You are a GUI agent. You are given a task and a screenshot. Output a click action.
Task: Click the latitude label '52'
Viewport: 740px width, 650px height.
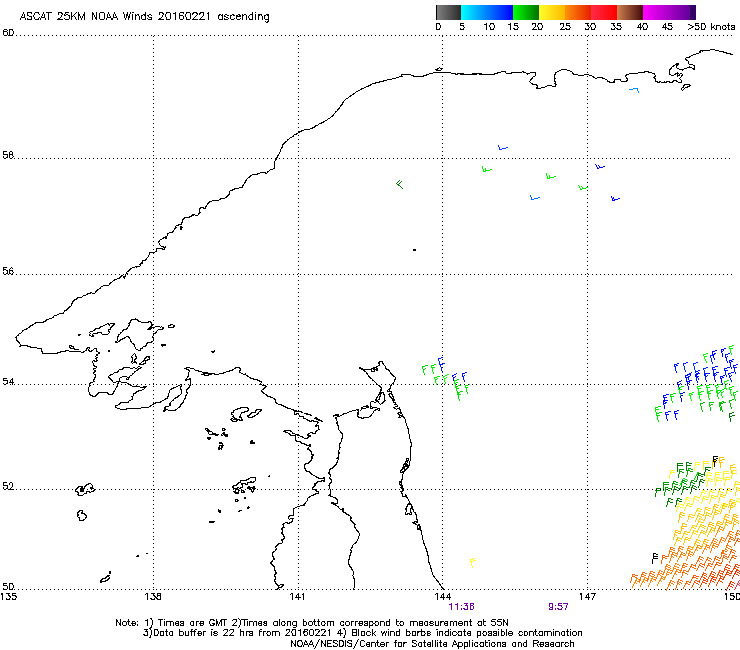[x=8, y=486]
